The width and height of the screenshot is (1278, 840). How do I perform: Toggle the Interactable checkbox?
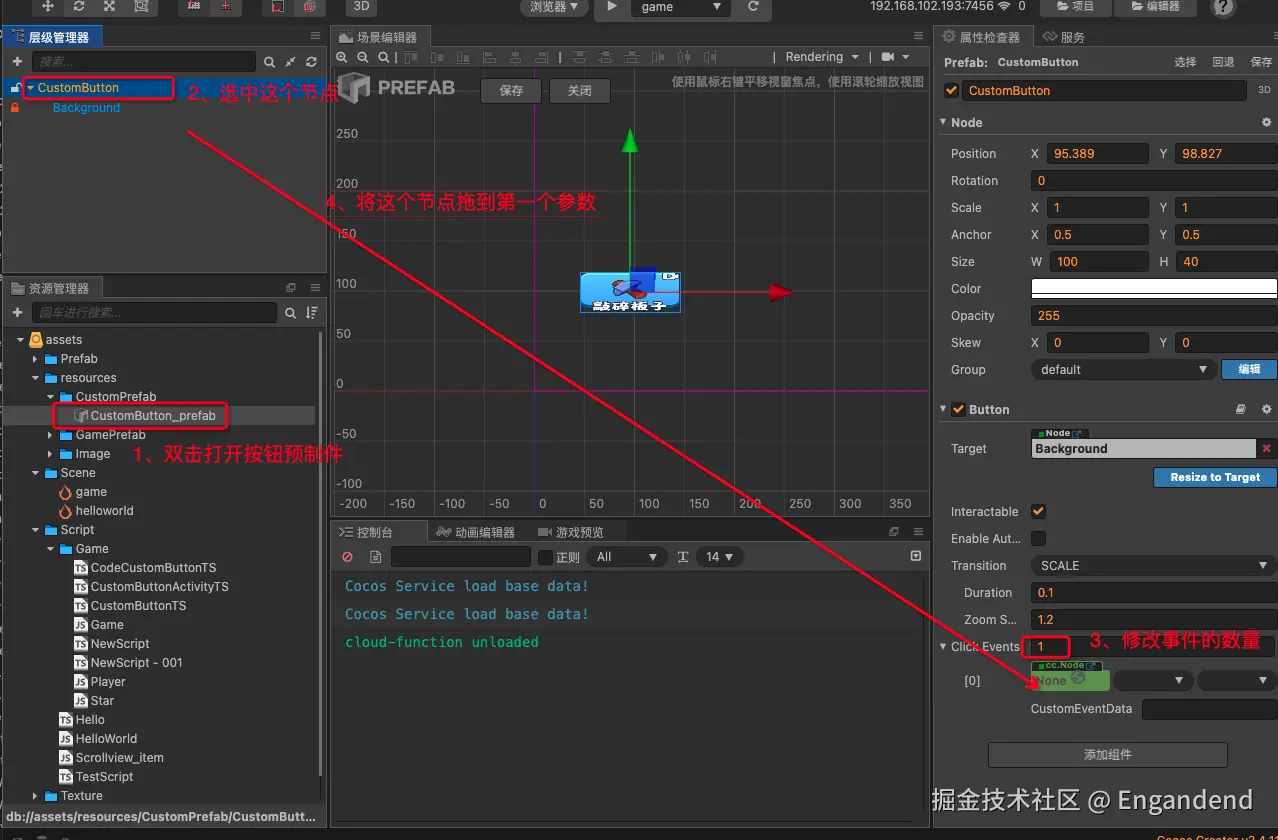(x=1038, y=511)
